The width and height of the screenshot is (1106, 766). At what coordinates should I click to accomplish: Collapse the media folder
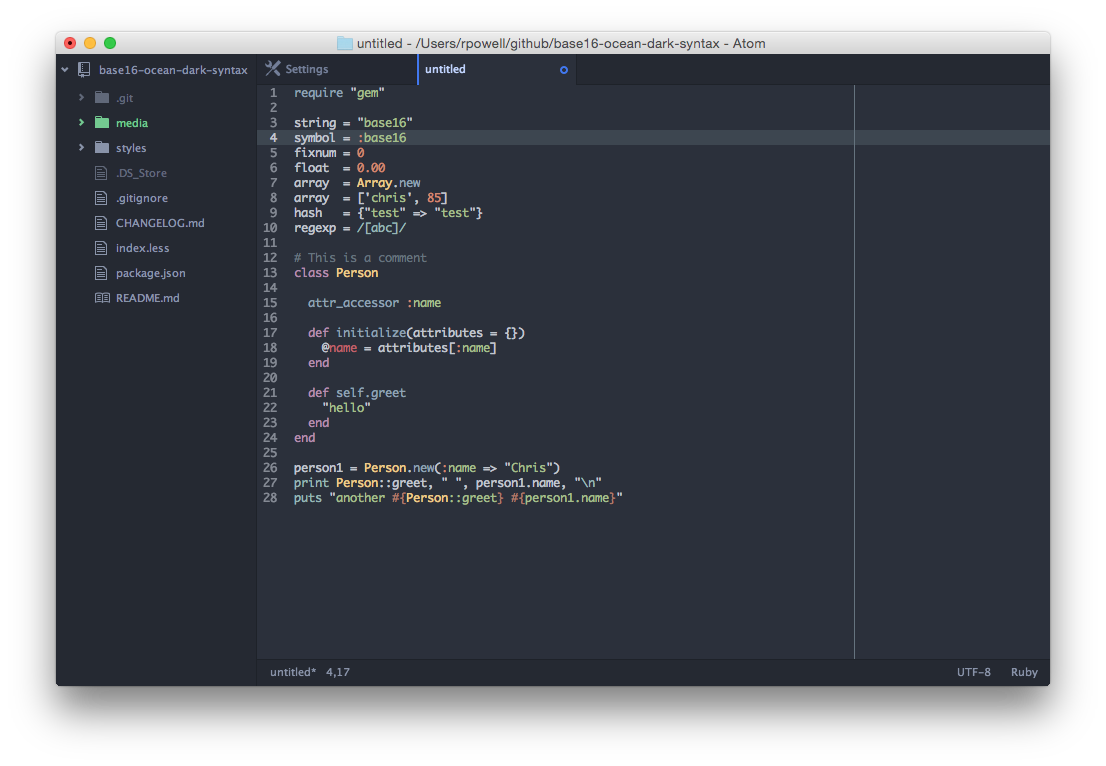tap(81, 122)
